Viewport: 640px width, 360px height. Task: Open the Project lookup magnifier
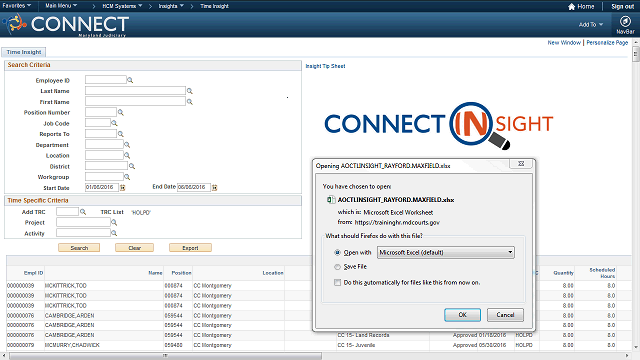point(114,222)
